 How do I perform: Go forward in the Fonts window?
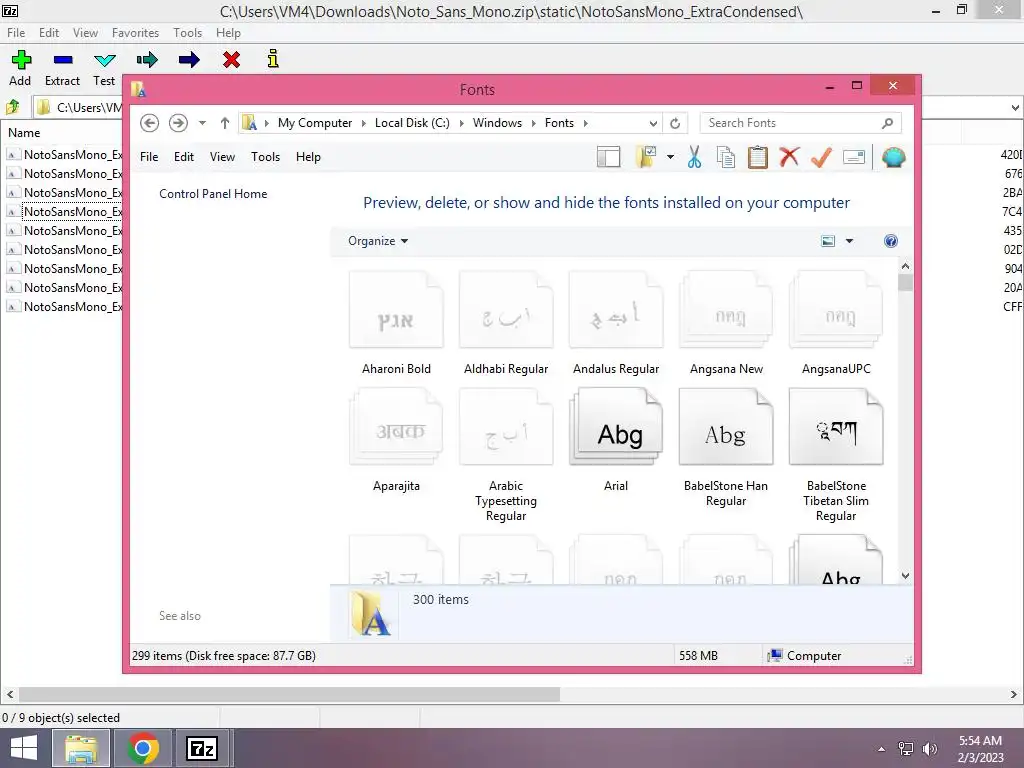(x=178, y=123)
